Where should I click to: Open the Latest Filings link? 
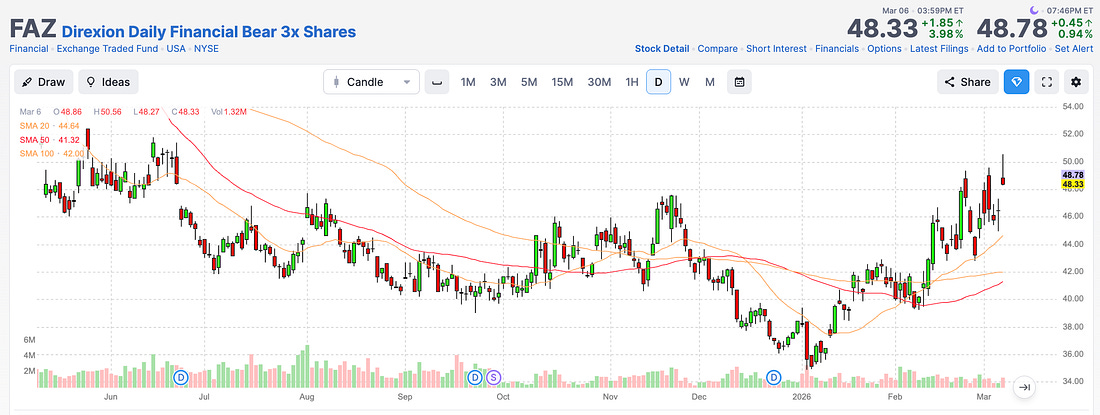coord(939,49)
